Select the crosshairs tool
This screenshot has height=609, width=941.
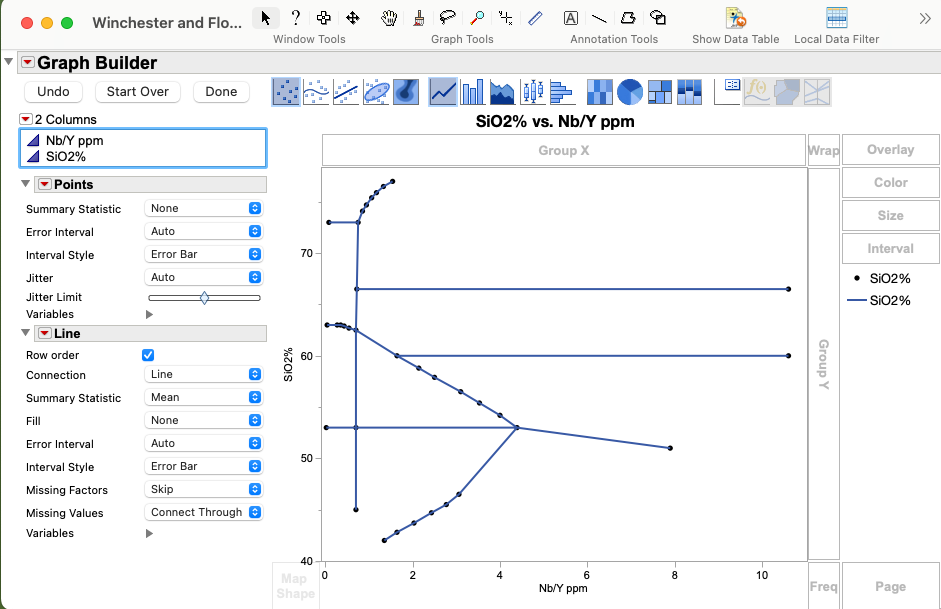pyautogui.click(x=505, y=18)
